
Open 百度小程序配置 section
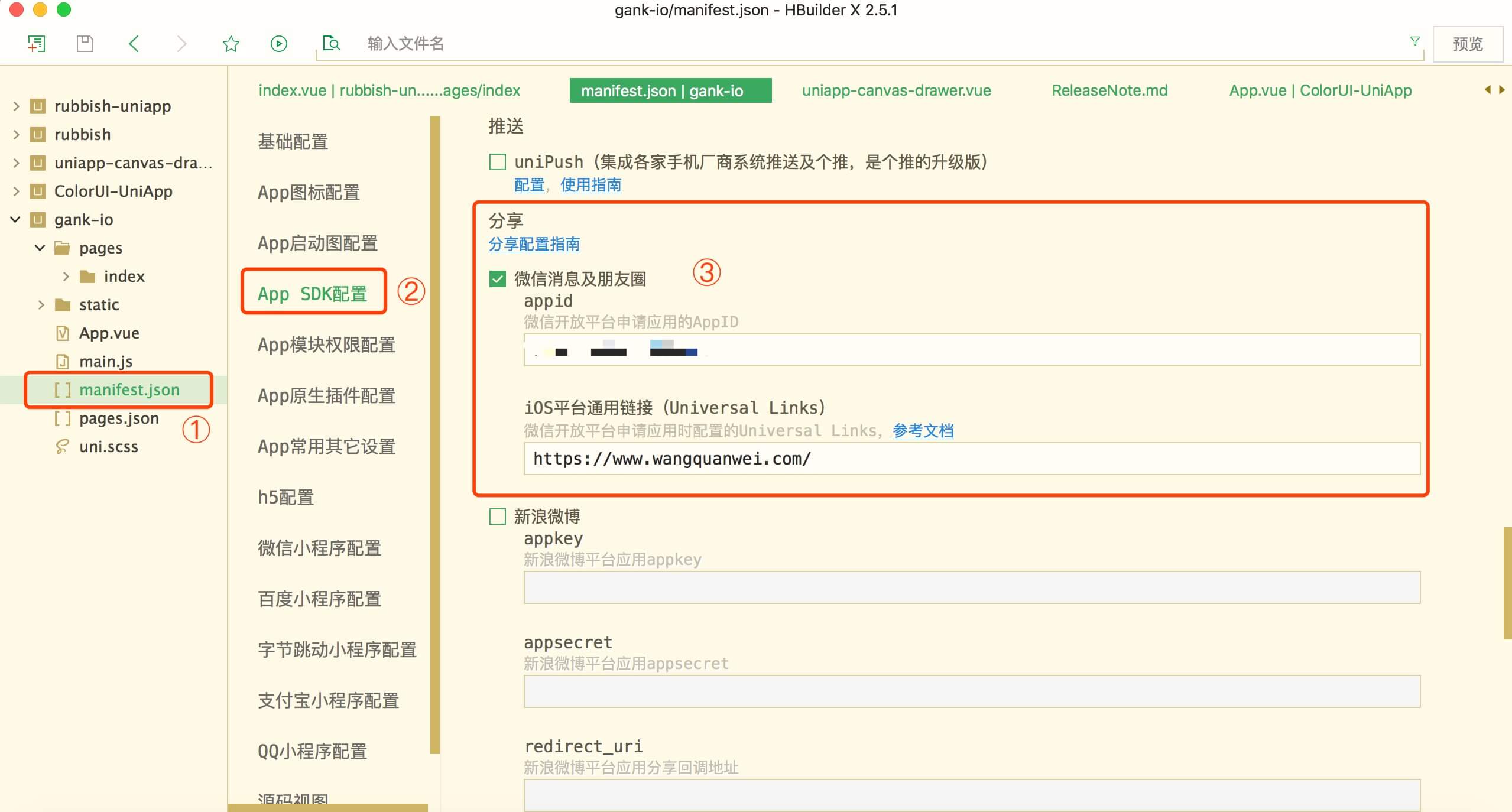(x=319, y=599)
